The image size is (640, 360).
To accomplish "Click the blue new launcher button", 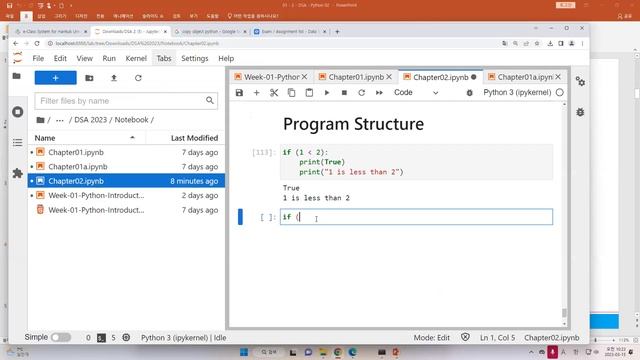I will coord(56,78).
